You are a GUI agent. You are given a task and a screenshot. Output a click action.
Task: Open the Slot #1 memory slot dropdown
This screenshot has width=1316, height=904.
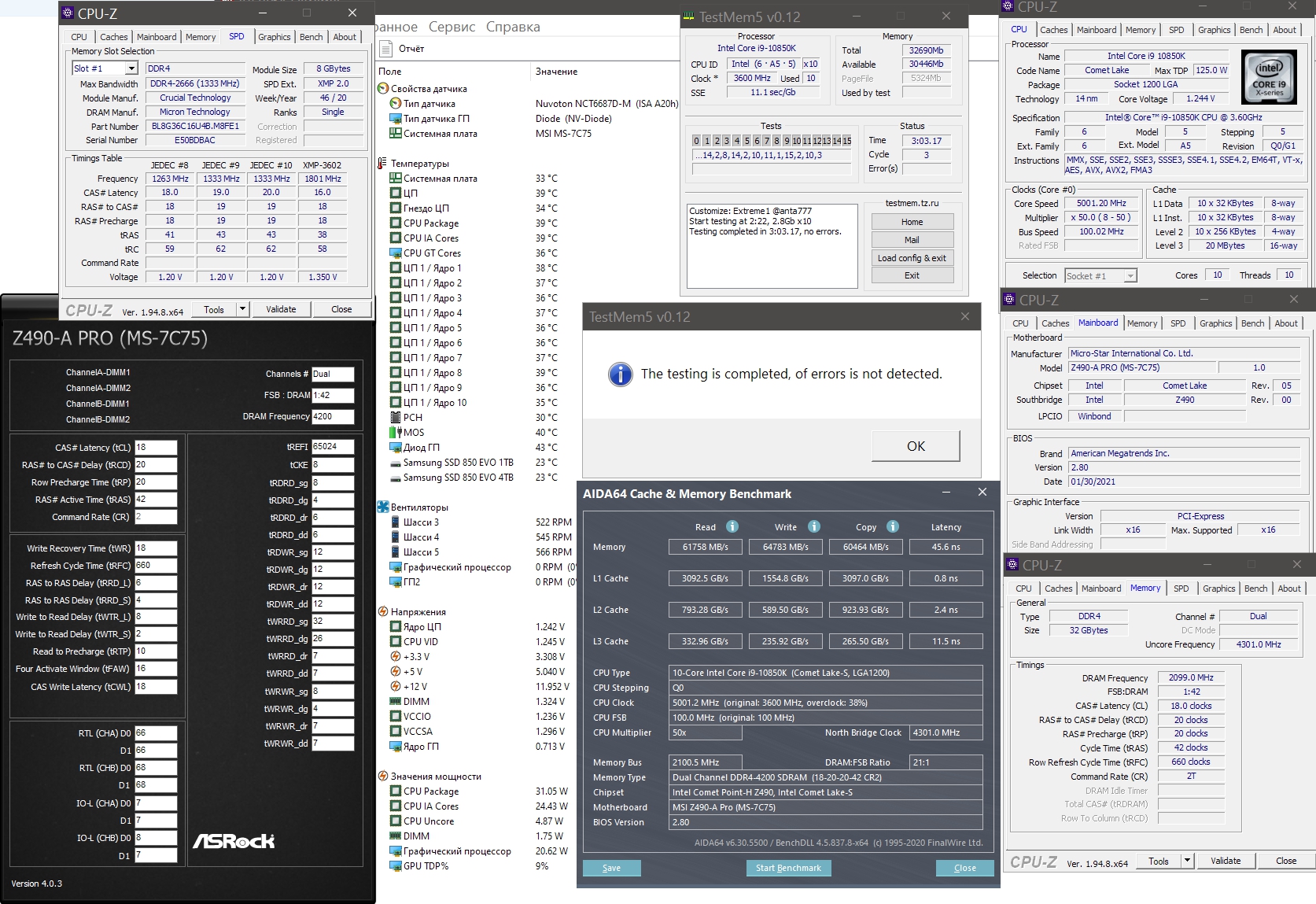click(x=131, y=69)
